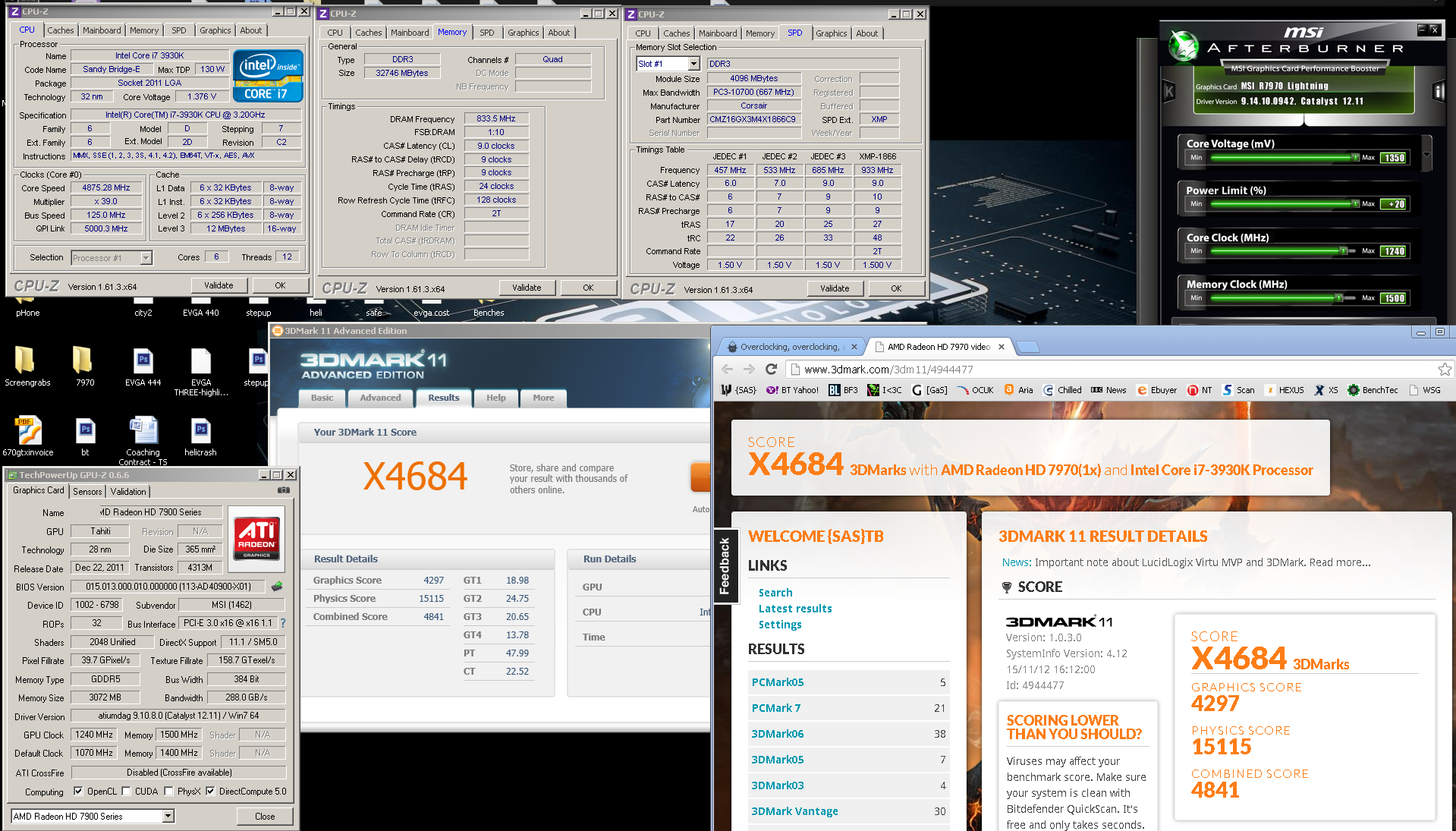Switch to the Overclocking browser tab
The image size is (1456, 831).
[790, 347]
